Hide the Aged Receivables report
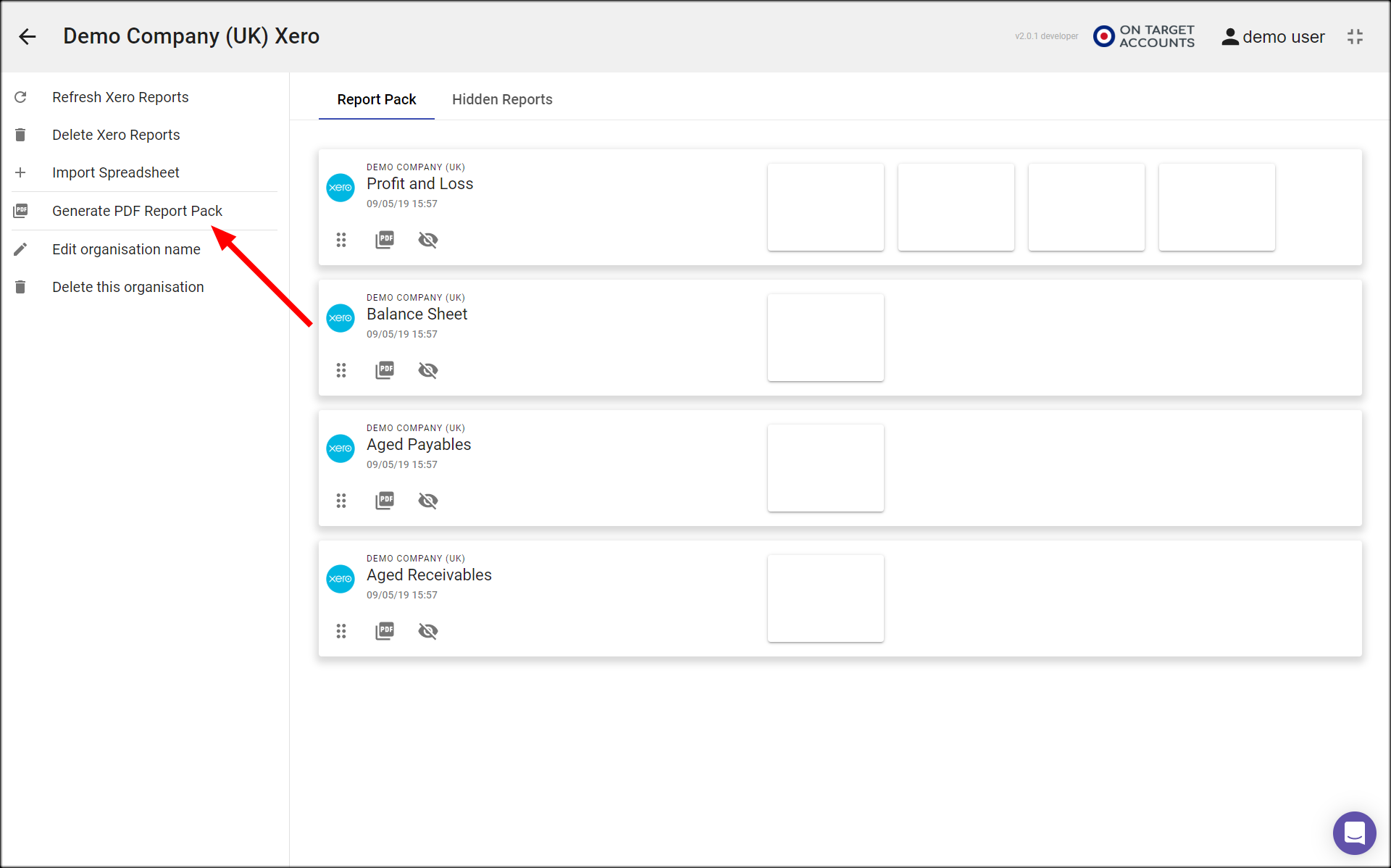The image size is (1391, 868). [x=428, y=631]
